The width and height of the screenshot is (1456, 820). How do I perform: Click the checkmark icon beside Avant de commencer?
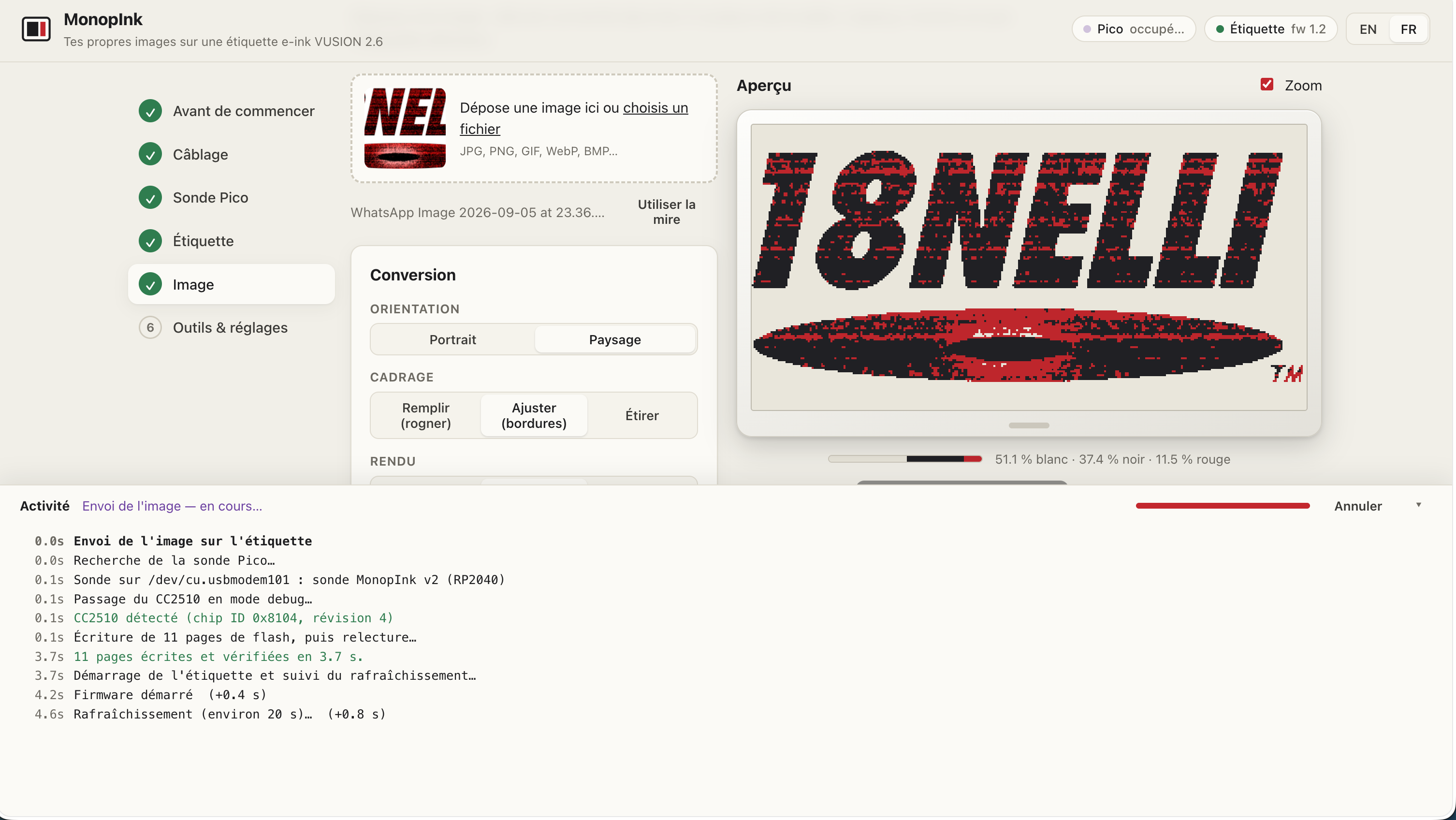[150, 111]
